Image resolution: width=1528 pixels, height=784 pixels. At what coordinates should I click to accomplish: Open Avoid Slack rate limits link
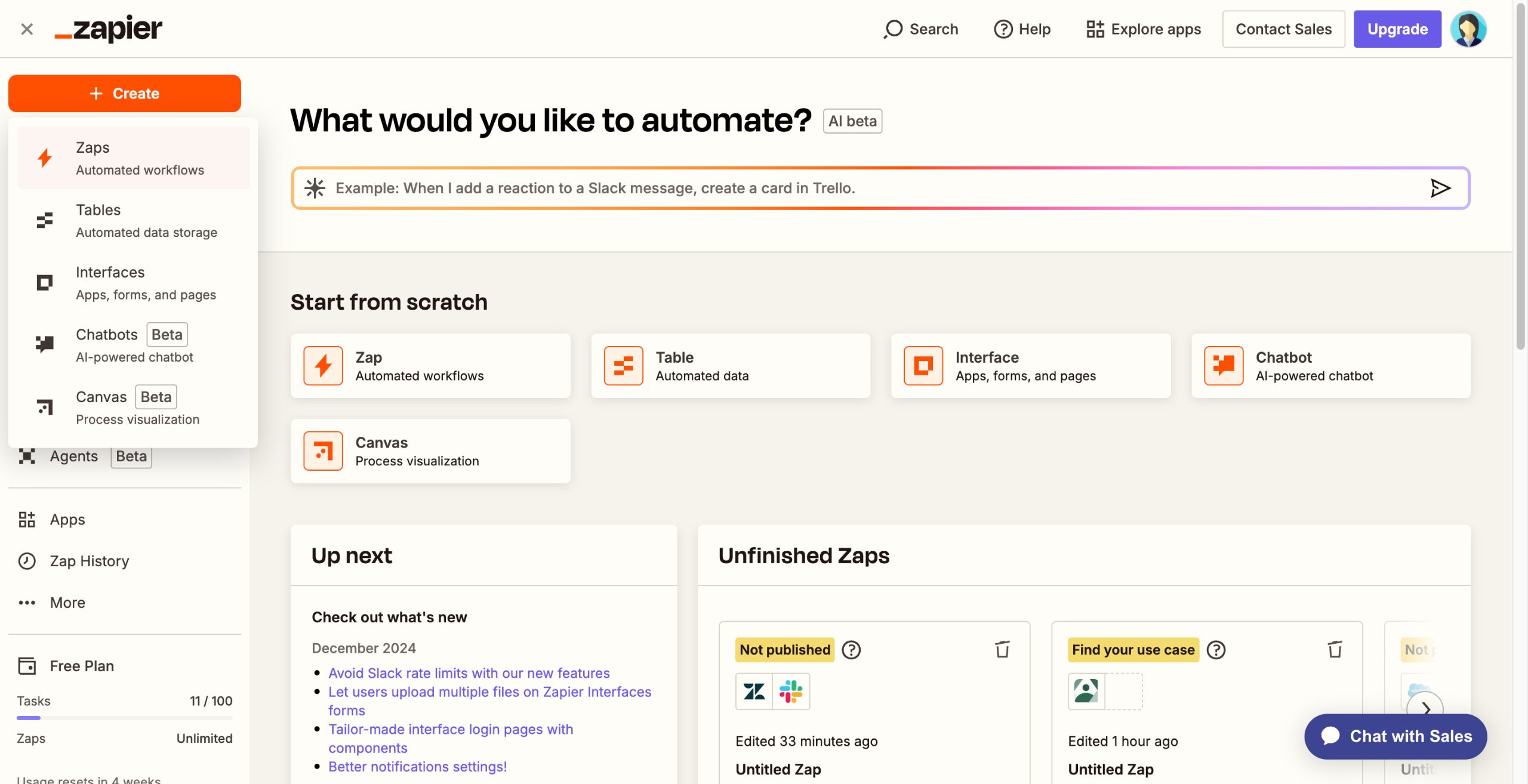tap(469, 673)
